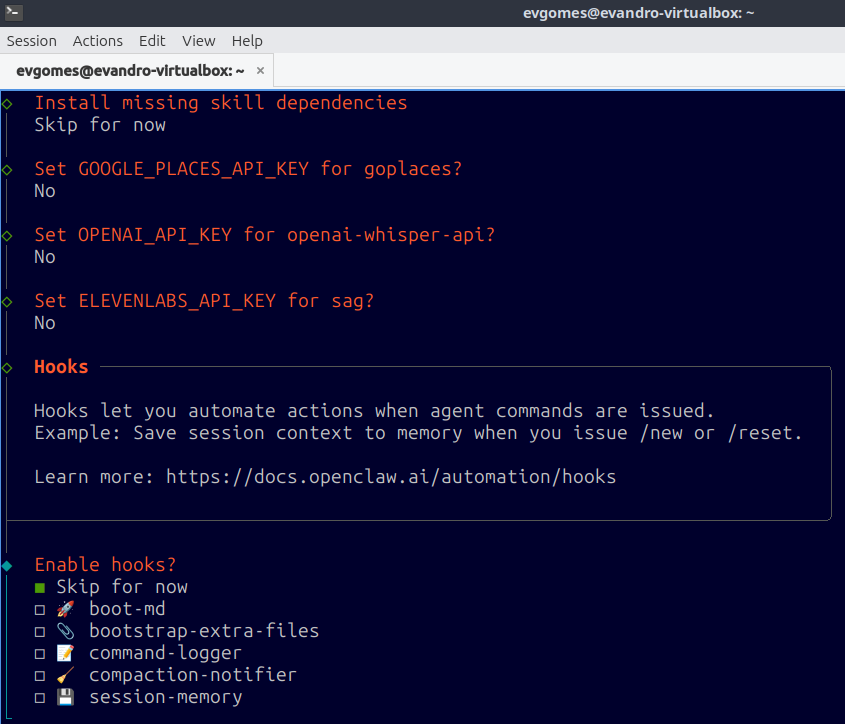The height and width of the screenshot is (724, 845).
Task: Click the 'Hooks let you automate actions' line
Action: click(x=374, y=411)
